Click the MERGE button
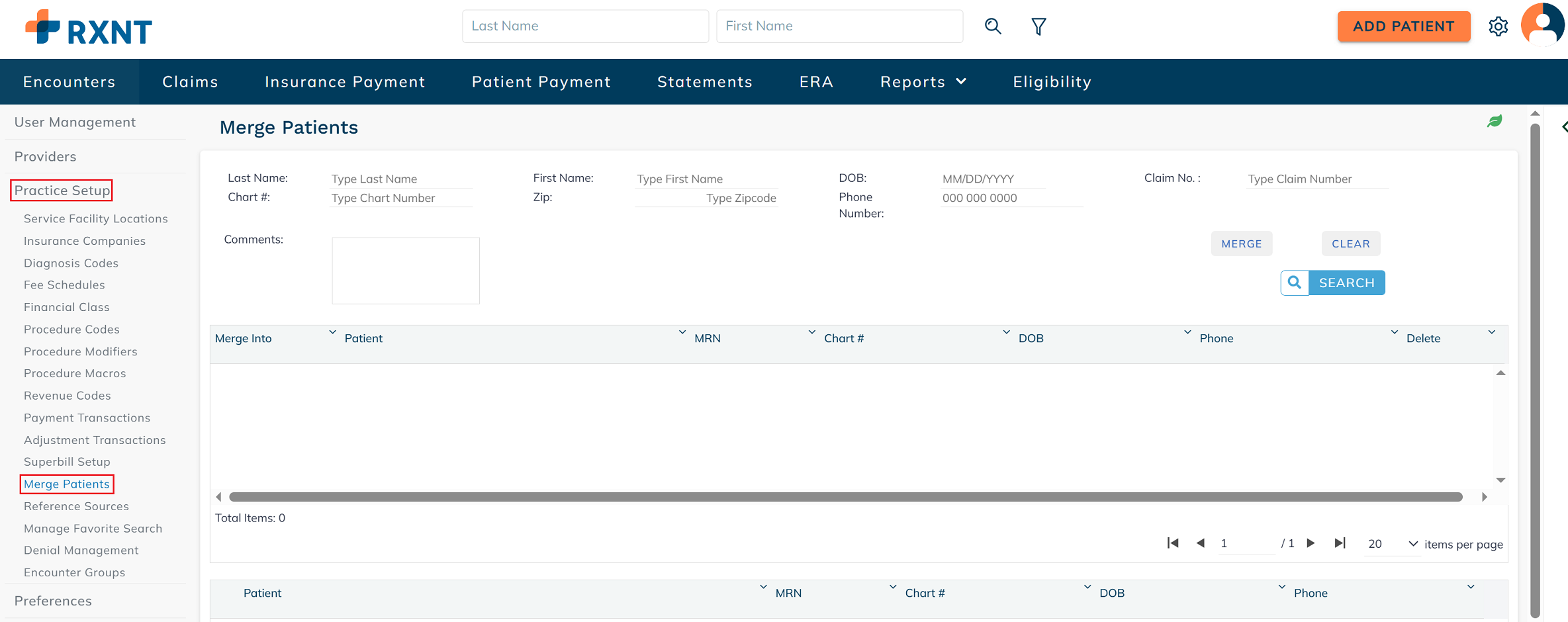The height and width of the screenshot is (622, 1568). click(x=1241, y=244)
